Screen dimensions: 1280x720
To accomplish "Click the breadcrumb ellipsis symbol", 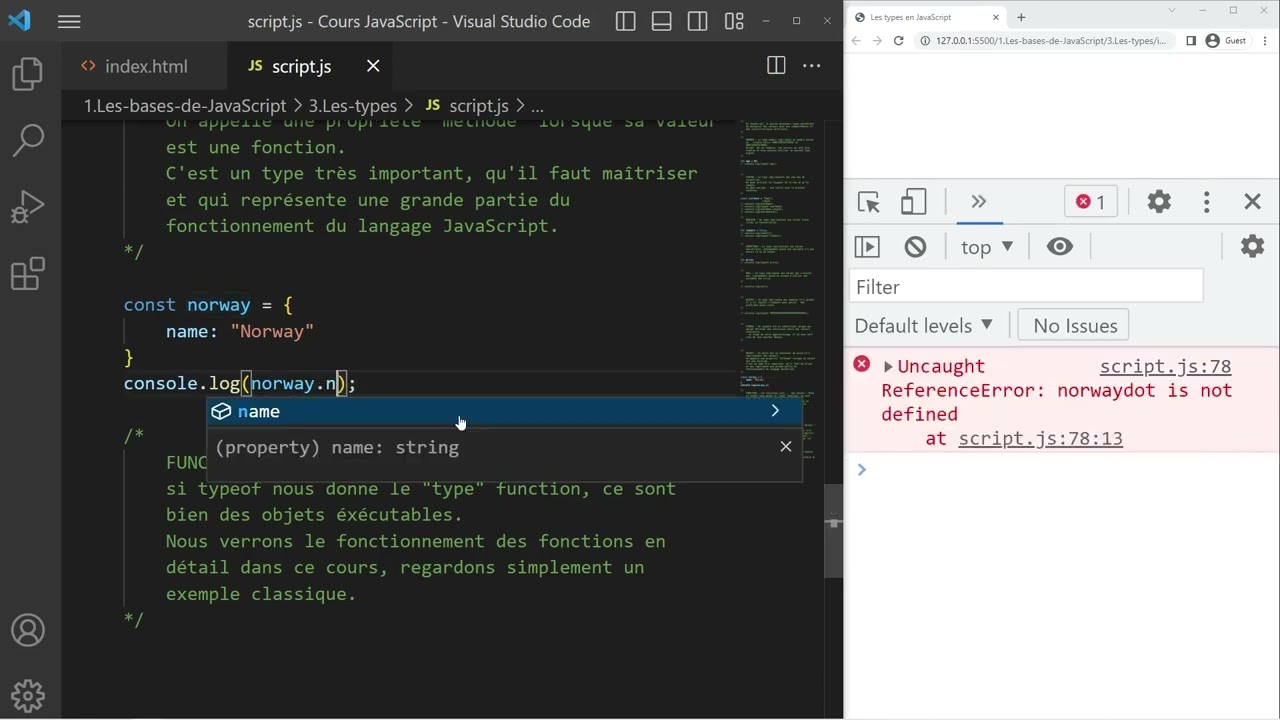I will click(537, 105).
